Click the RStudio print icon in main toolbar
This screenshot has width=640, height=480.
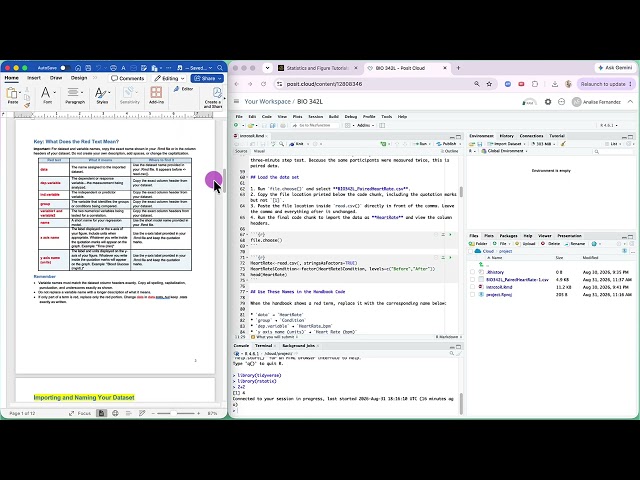click(x=283, y=125)
